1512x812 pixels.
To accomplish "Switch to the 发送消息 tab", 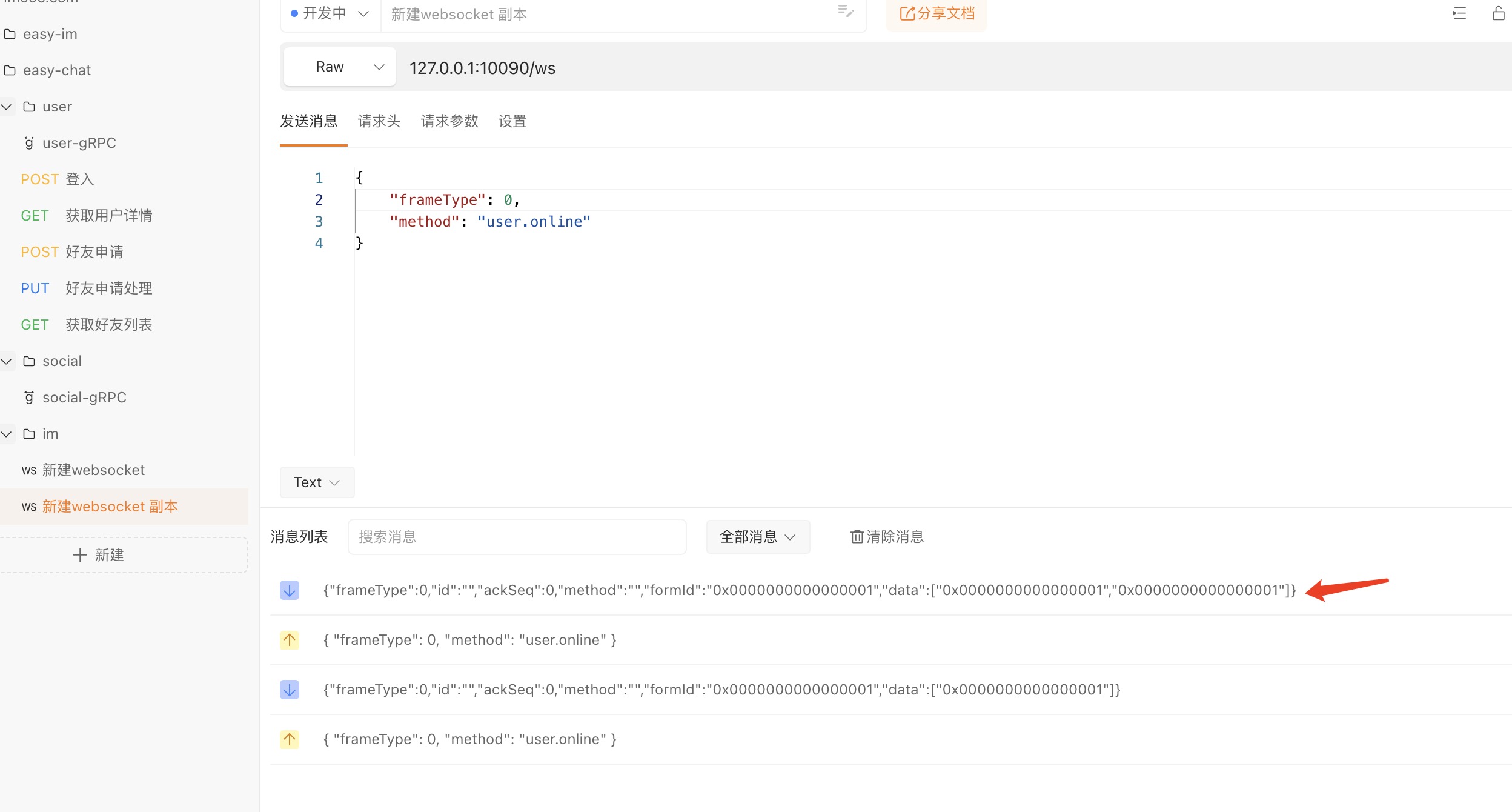I will pos(309,121).
